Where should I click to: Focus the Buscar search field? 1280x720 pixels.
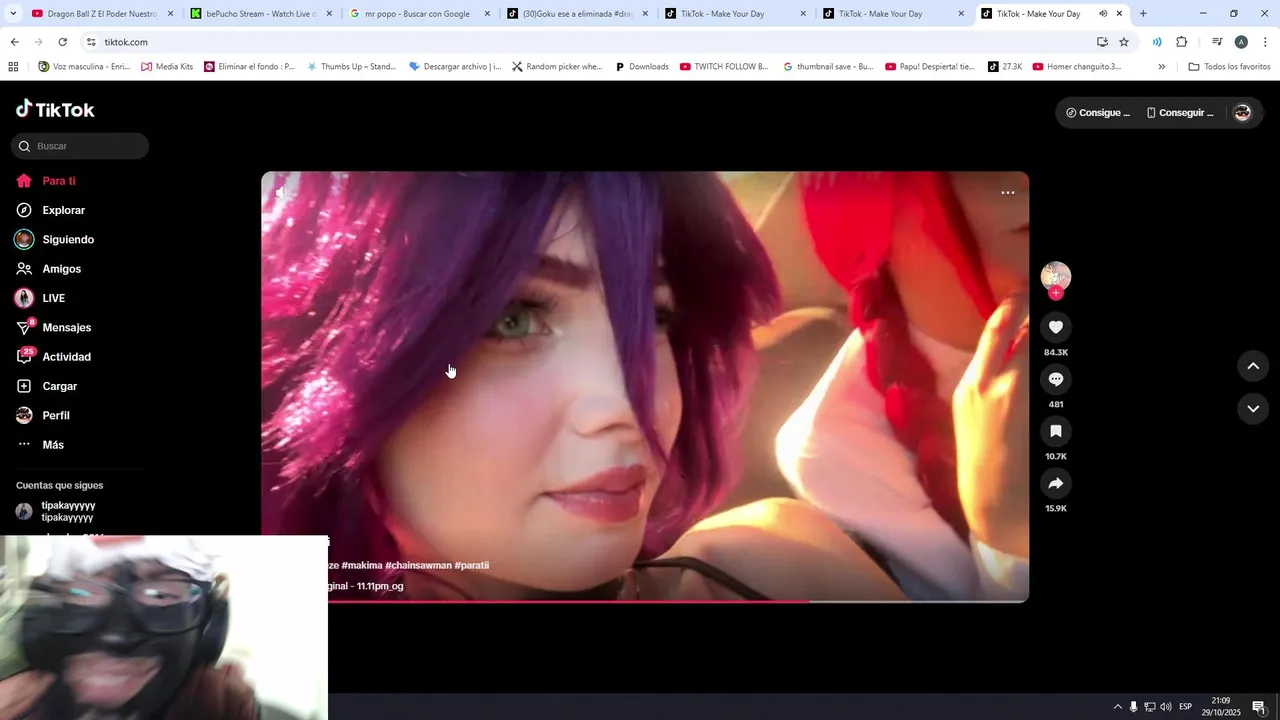pos(80,146)
